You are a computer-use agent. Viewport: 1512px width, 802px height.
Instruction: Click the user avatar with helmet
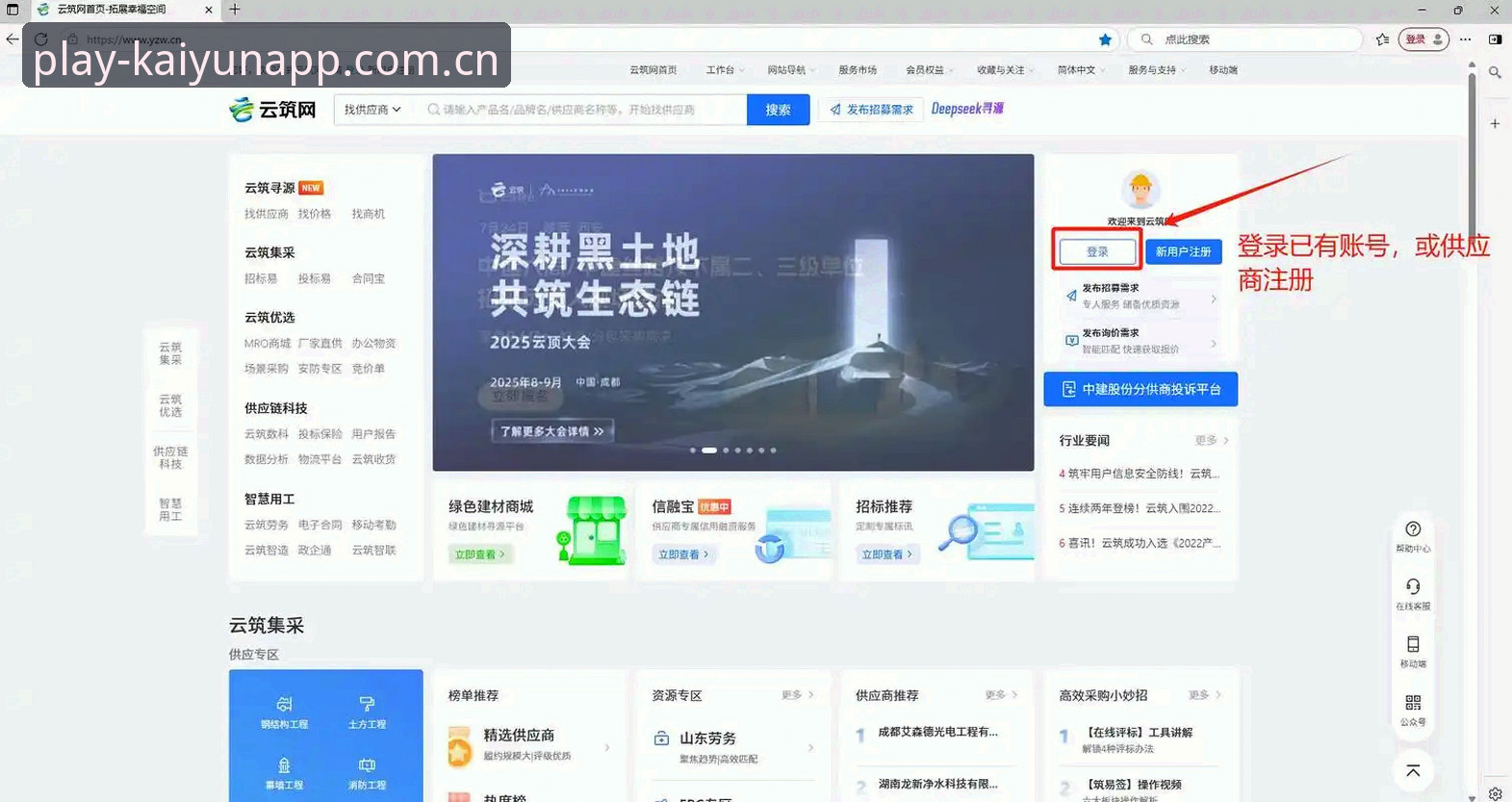tap(1140, 190)
